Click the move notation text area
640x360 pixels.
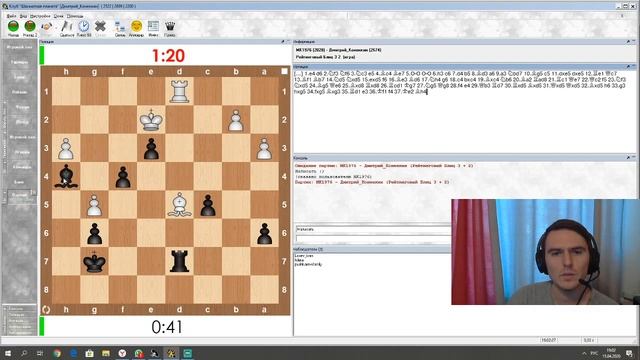464,111
